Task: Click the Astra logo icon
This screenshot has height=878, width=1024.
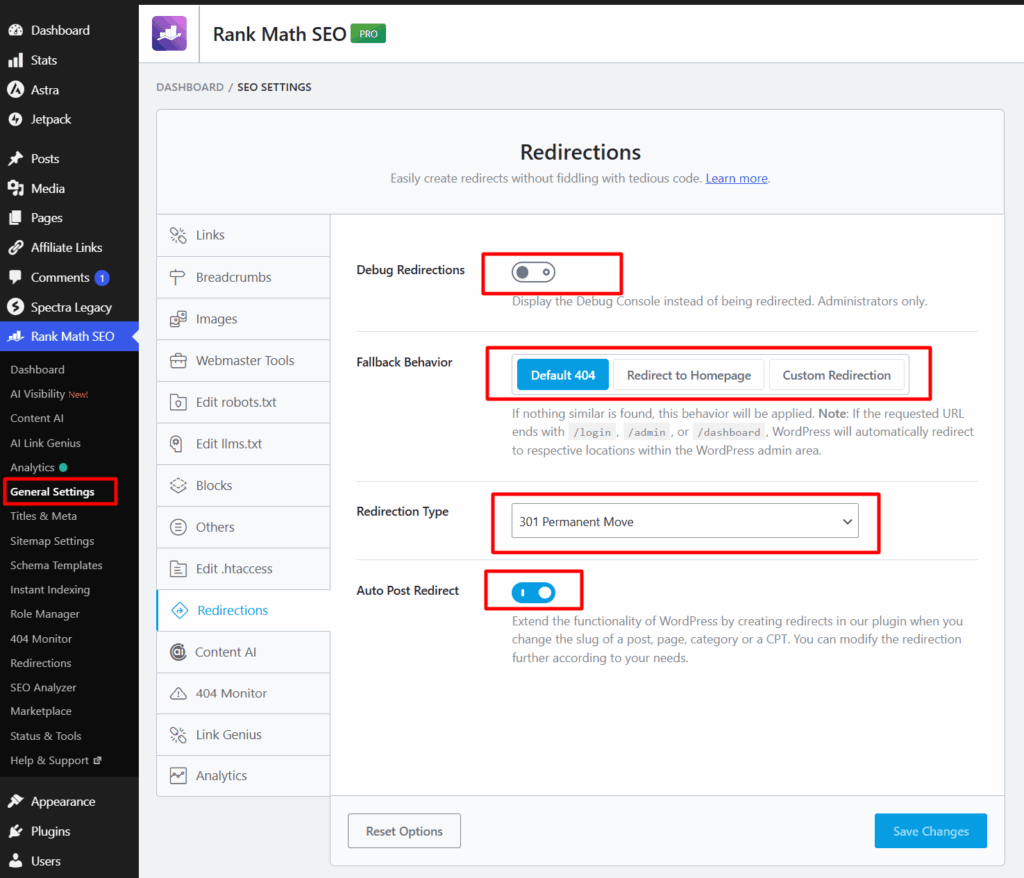Action: click(x=16, y=89)
